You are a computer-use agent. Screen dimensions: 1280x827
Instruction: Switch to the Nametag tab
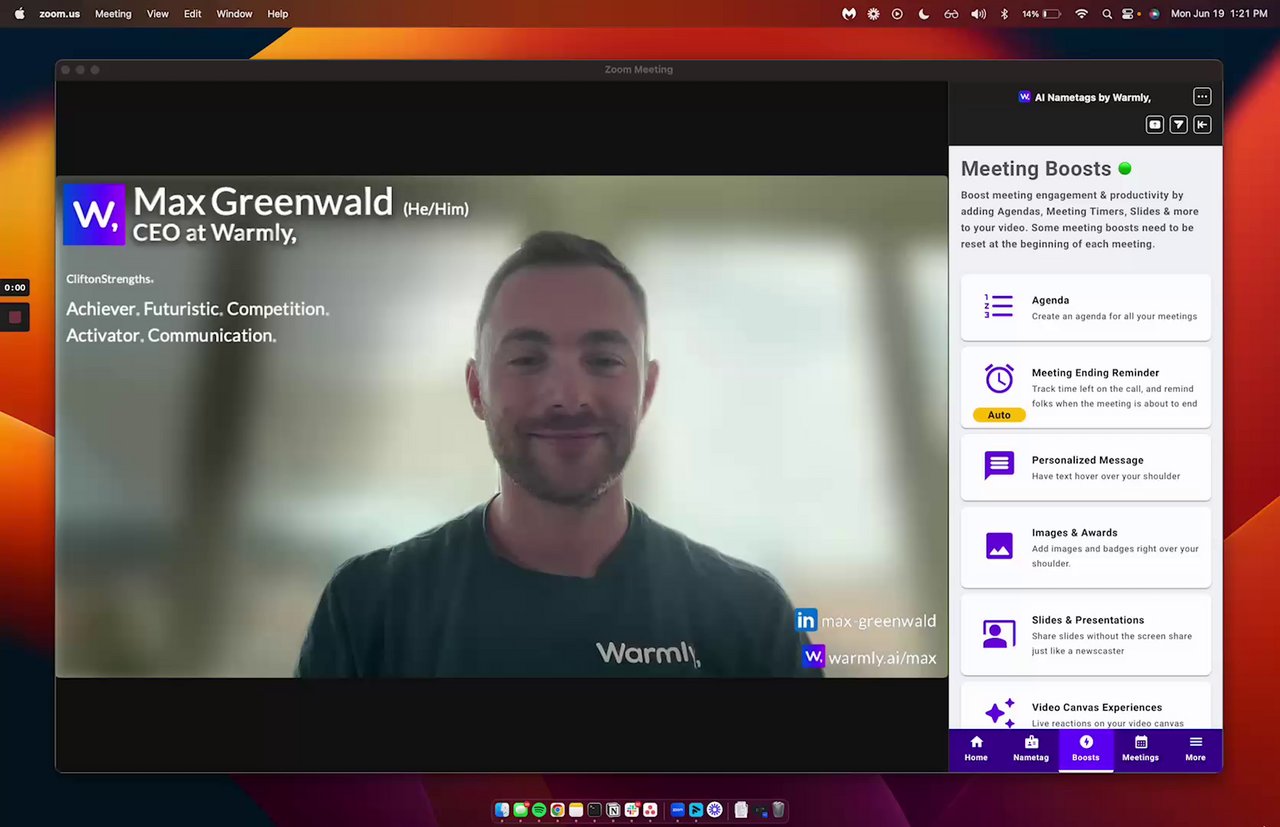coord(1031,750)
